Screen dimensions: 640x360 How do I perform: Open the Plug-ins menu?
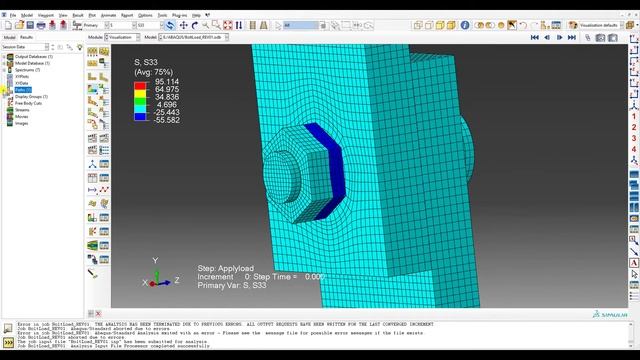tap(179, 15)
